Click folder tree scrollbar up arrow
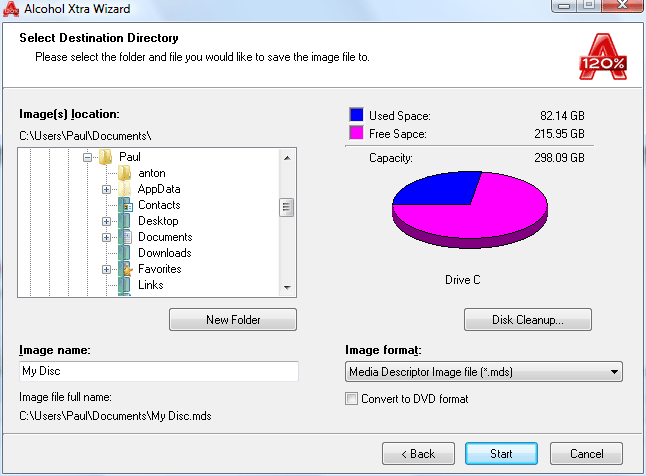The height and width of the screenshot is (476, 646). (287, 158)
